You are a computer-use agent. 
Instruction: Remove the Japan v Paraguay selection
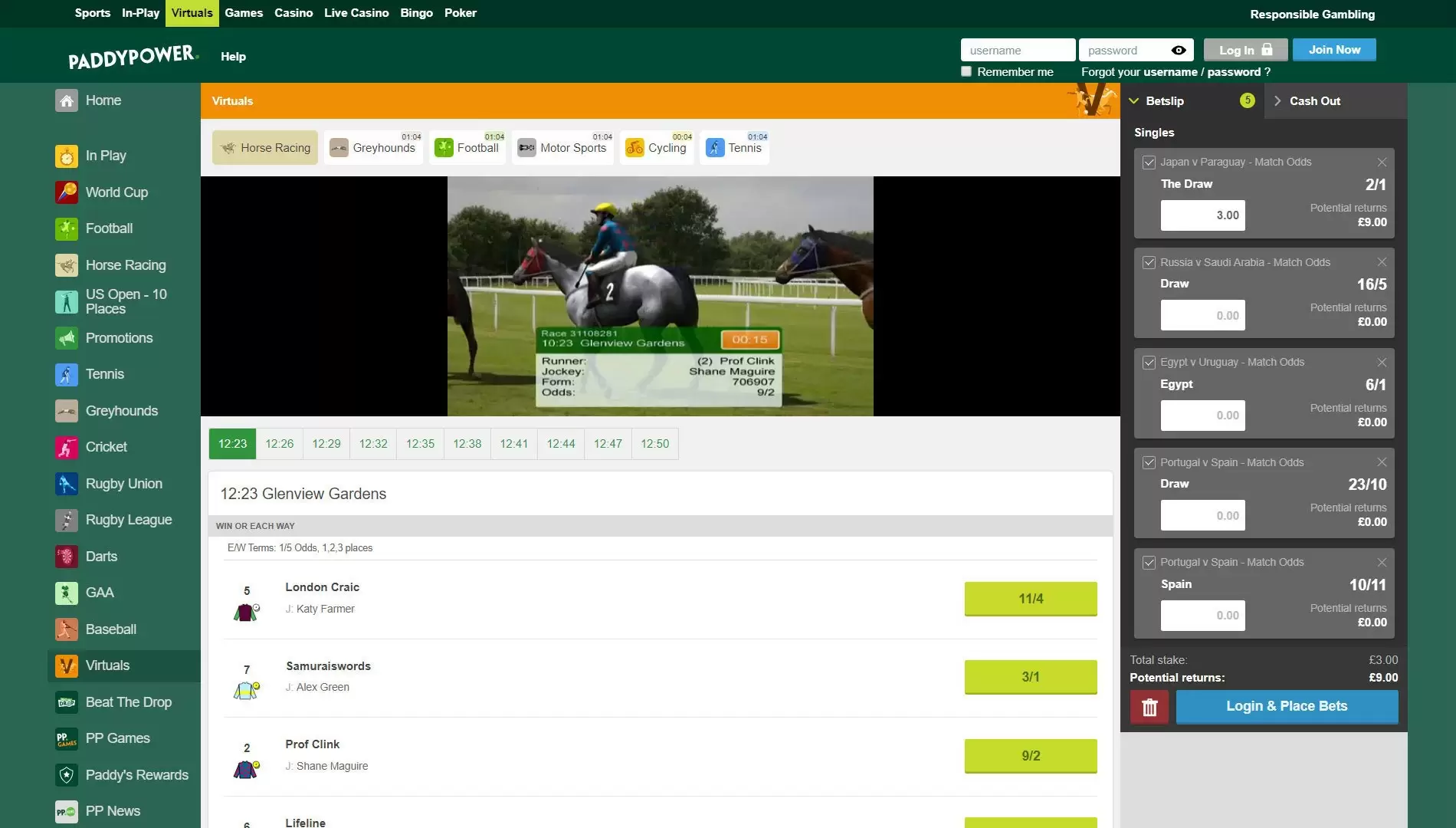tap(1382, 163)
